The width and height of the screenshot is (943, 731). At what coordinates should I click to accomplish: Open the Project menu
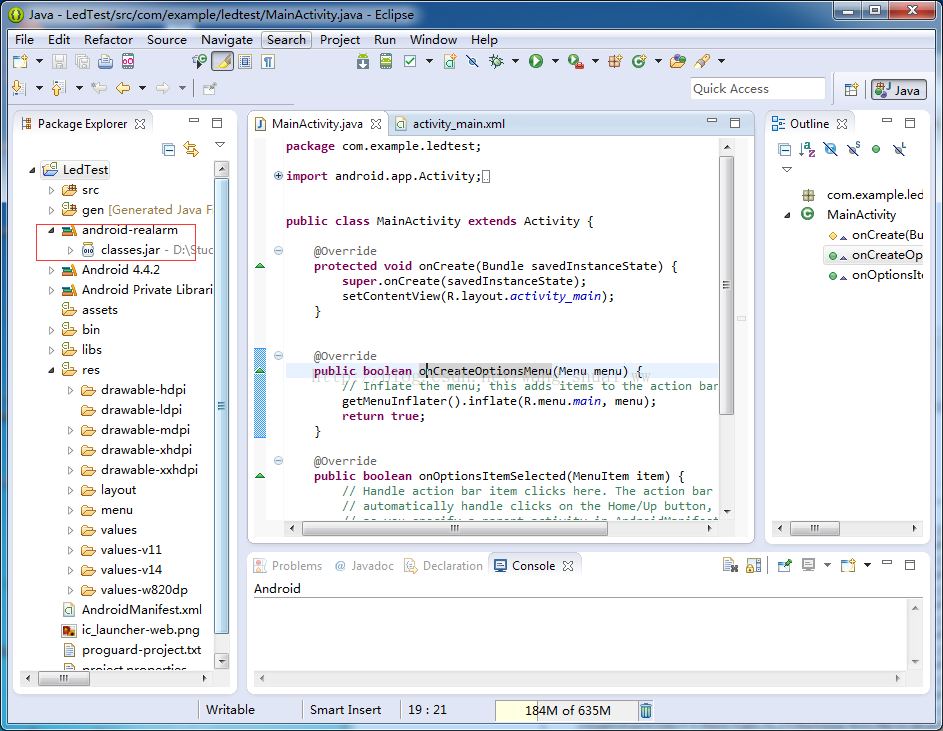coord(340,40)
